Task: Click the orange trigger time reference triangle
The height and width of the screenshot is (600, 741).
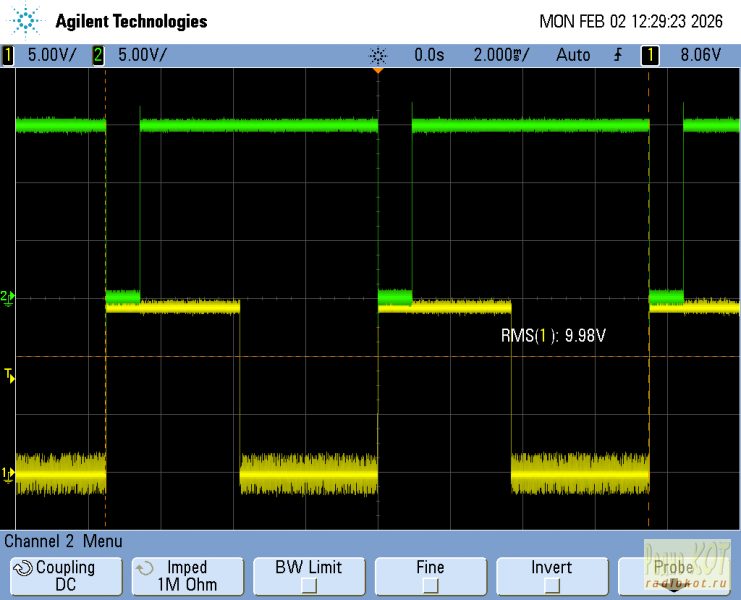Action: tap(378, 70)
